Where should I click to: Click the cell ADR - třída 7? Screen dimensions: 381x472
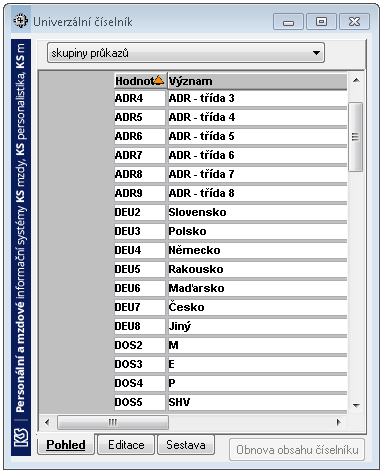(257, 174)
